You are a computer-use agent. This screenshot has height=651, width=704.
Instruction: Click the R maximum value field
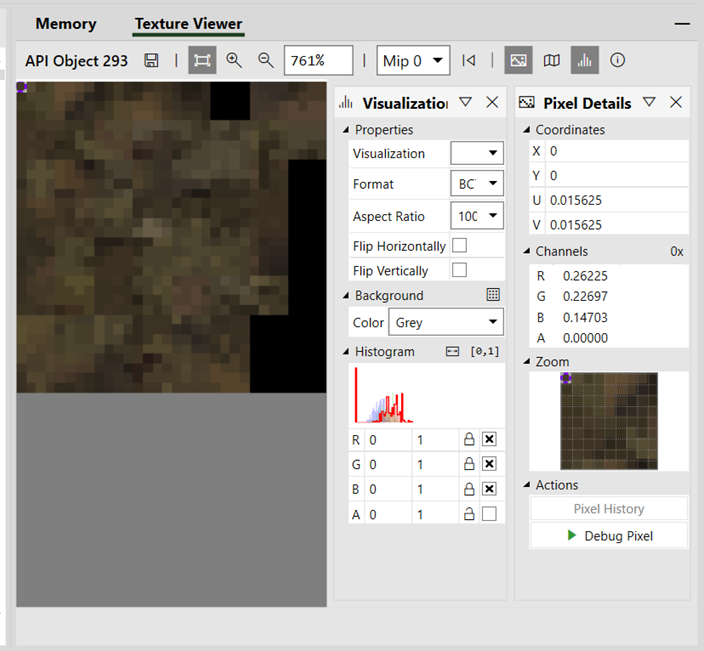tap(436, 440)
